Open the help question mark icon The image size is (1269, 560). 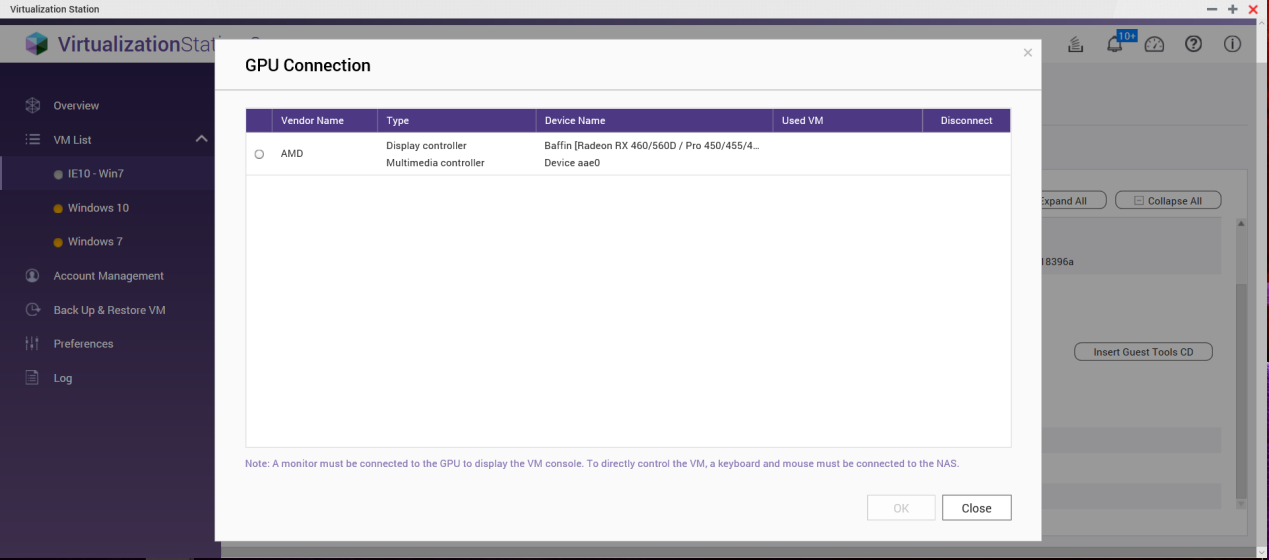pos(1193,45)
